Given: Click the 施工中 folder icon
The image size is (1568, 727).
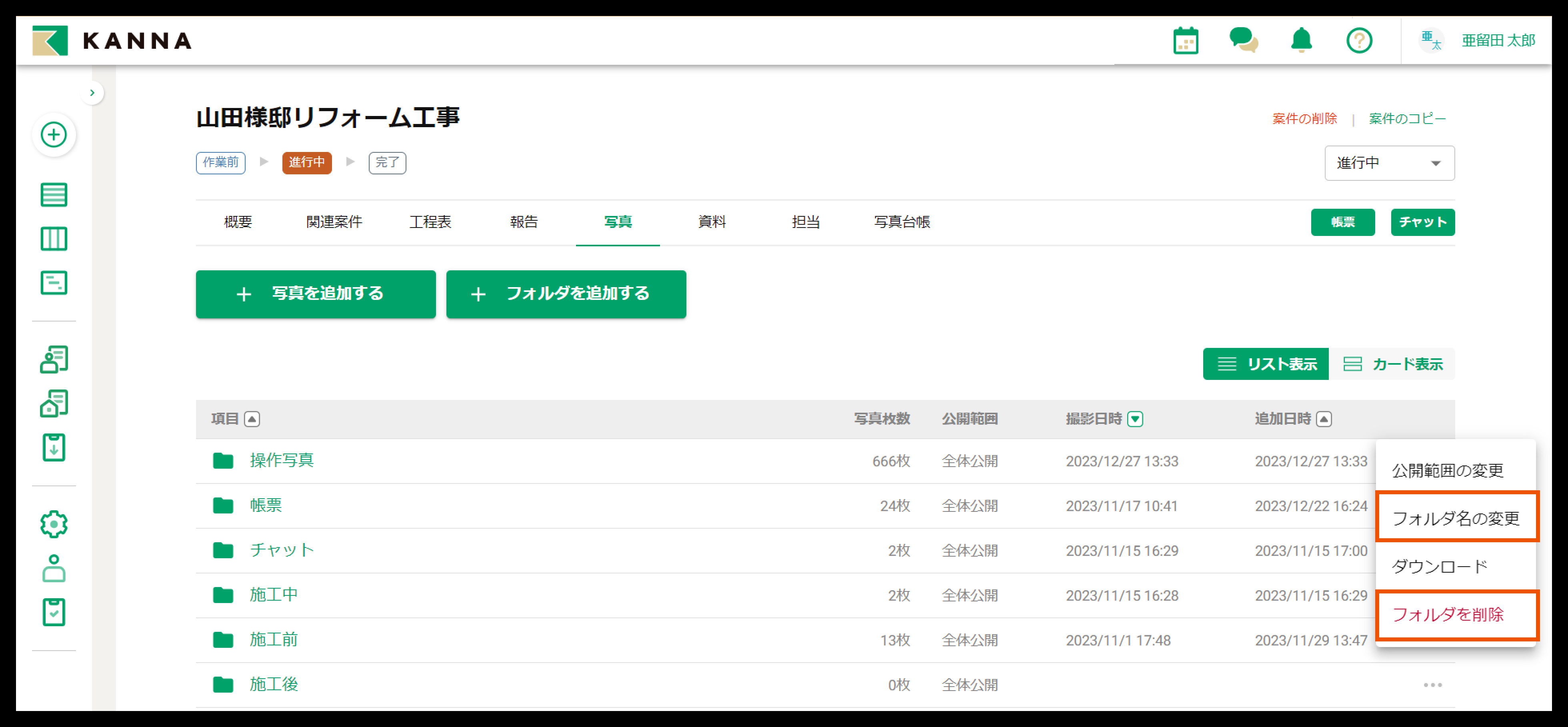Looking at the screenshot, I should [x=223, y=595].
